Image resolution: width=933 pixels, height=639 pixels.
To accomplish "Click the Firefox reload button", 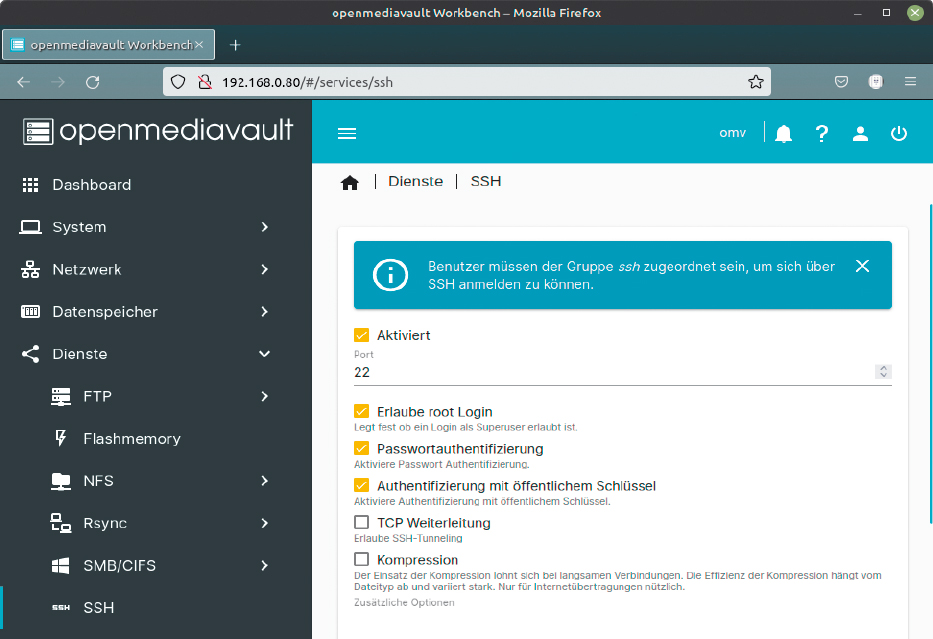I will (92, 82).
